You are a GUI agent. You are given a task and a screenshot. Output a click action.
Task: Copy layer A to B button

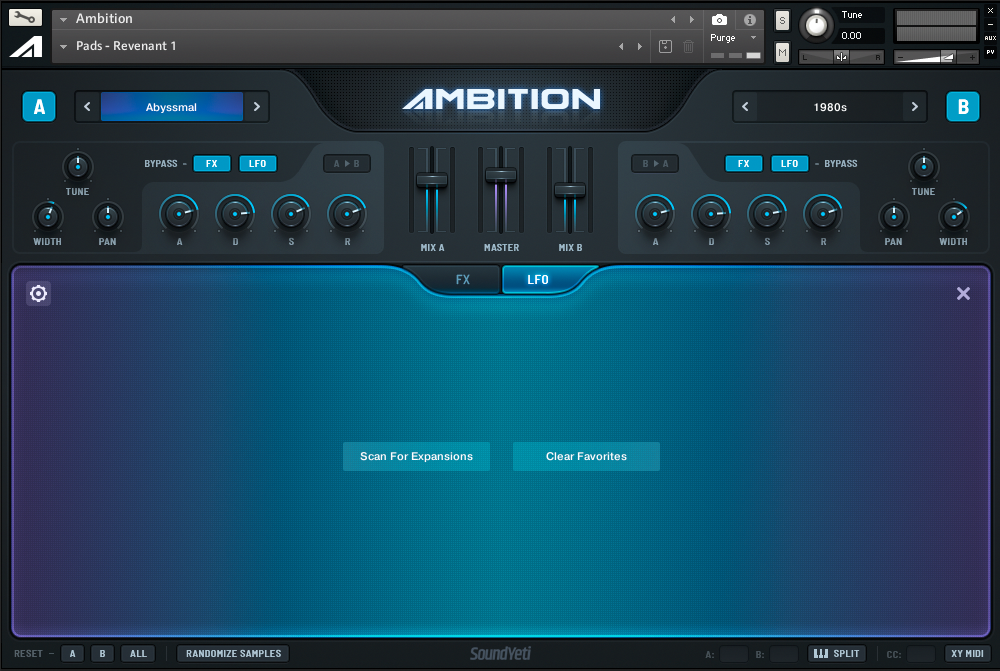(x=347, y=164)
